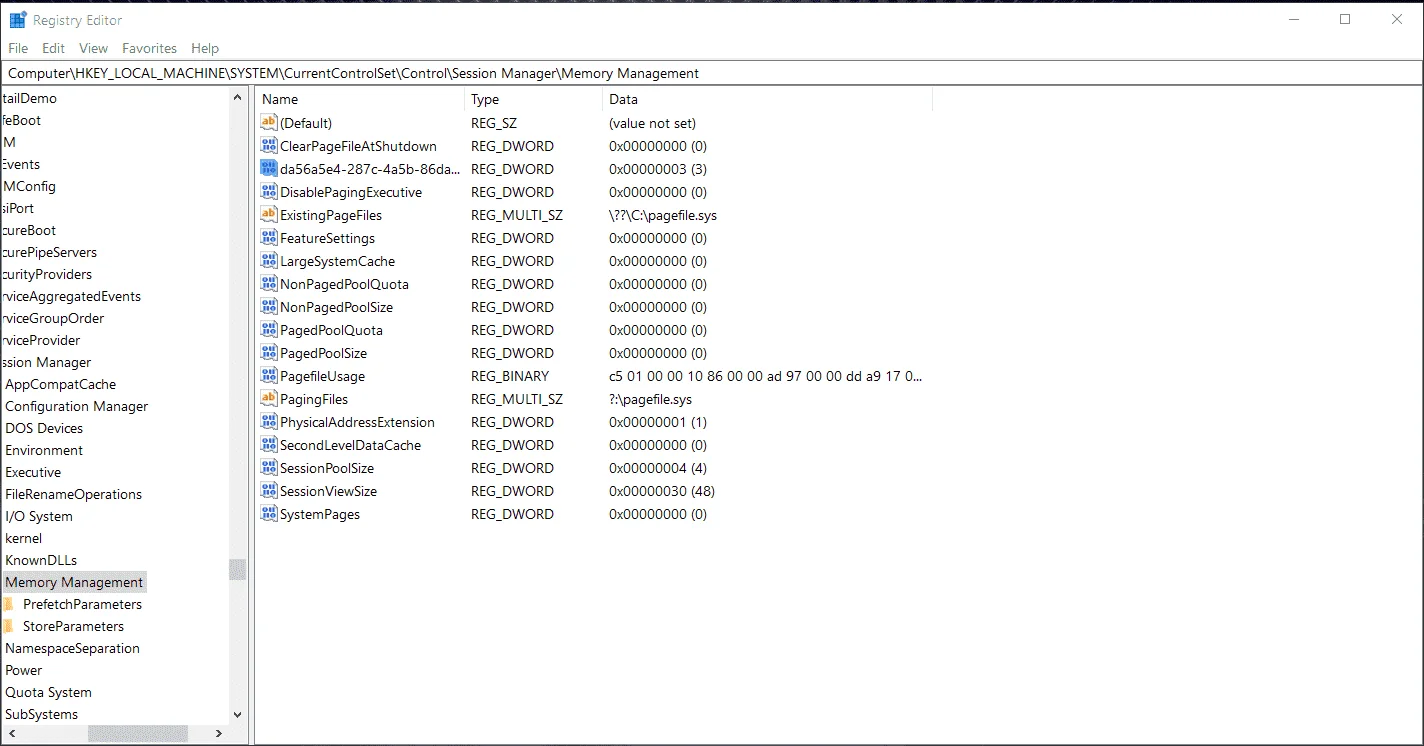Select the StoreParameters subkey
The image size is (1424, 746).
[73, 626]
